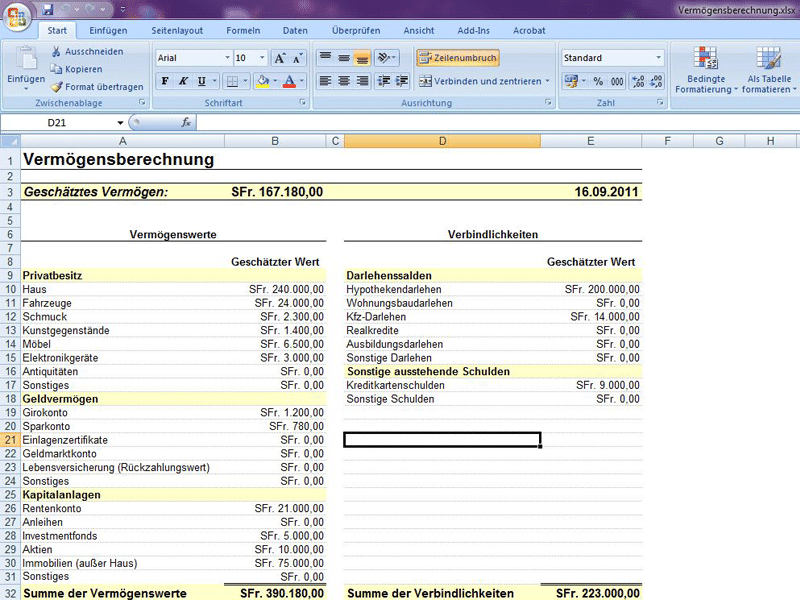Open the Überprüfen tab
The image size is (800, 600).
[356, 31]
